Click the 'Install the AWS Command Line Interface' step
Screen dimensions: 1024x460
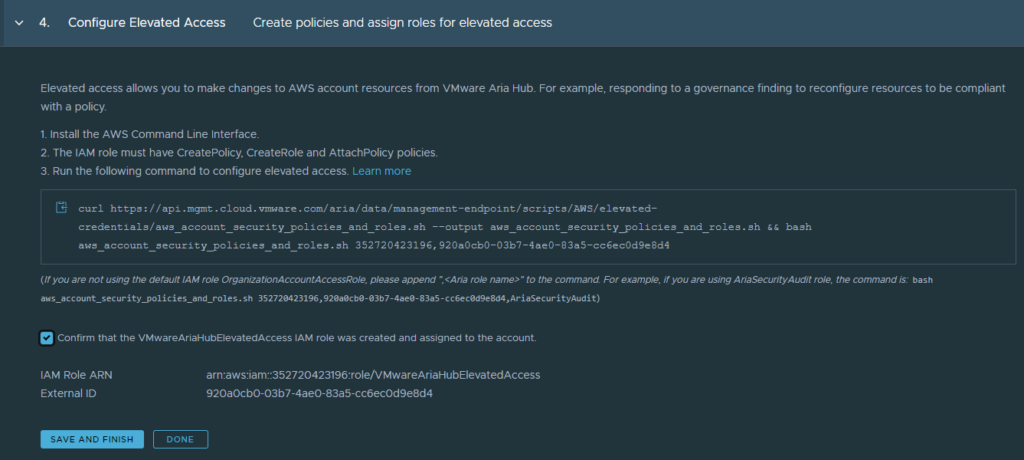[150, 135]
